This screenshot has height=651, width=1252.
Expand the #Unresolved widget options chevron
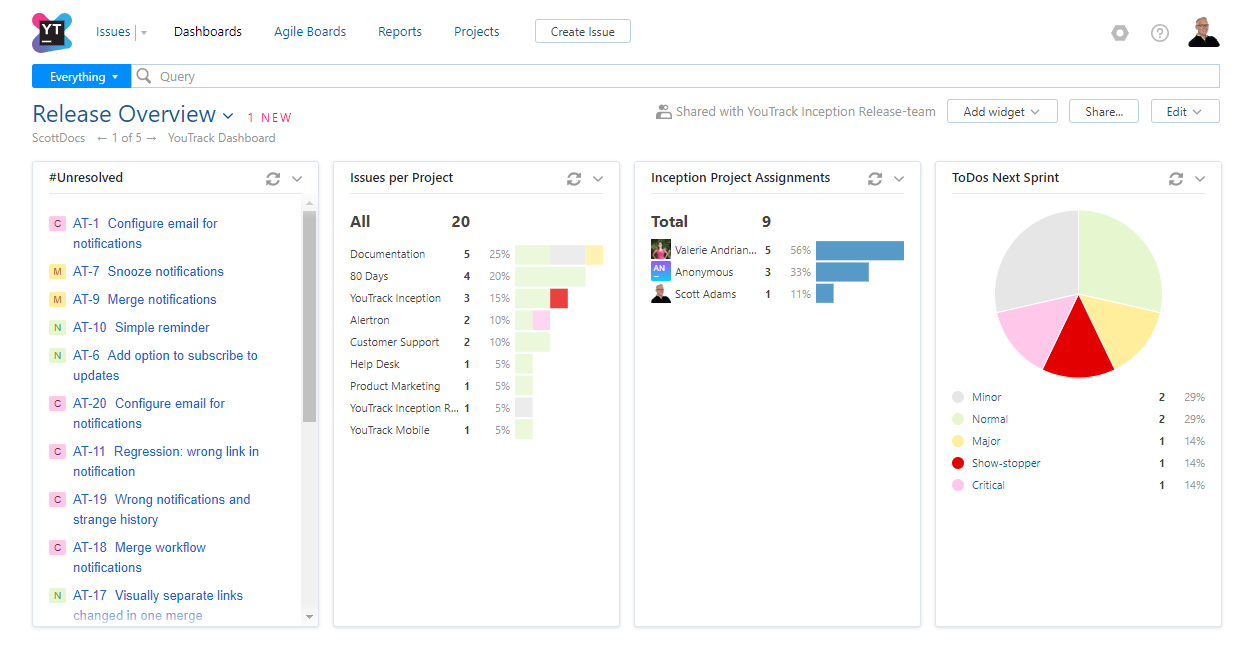tap(297, 179)
